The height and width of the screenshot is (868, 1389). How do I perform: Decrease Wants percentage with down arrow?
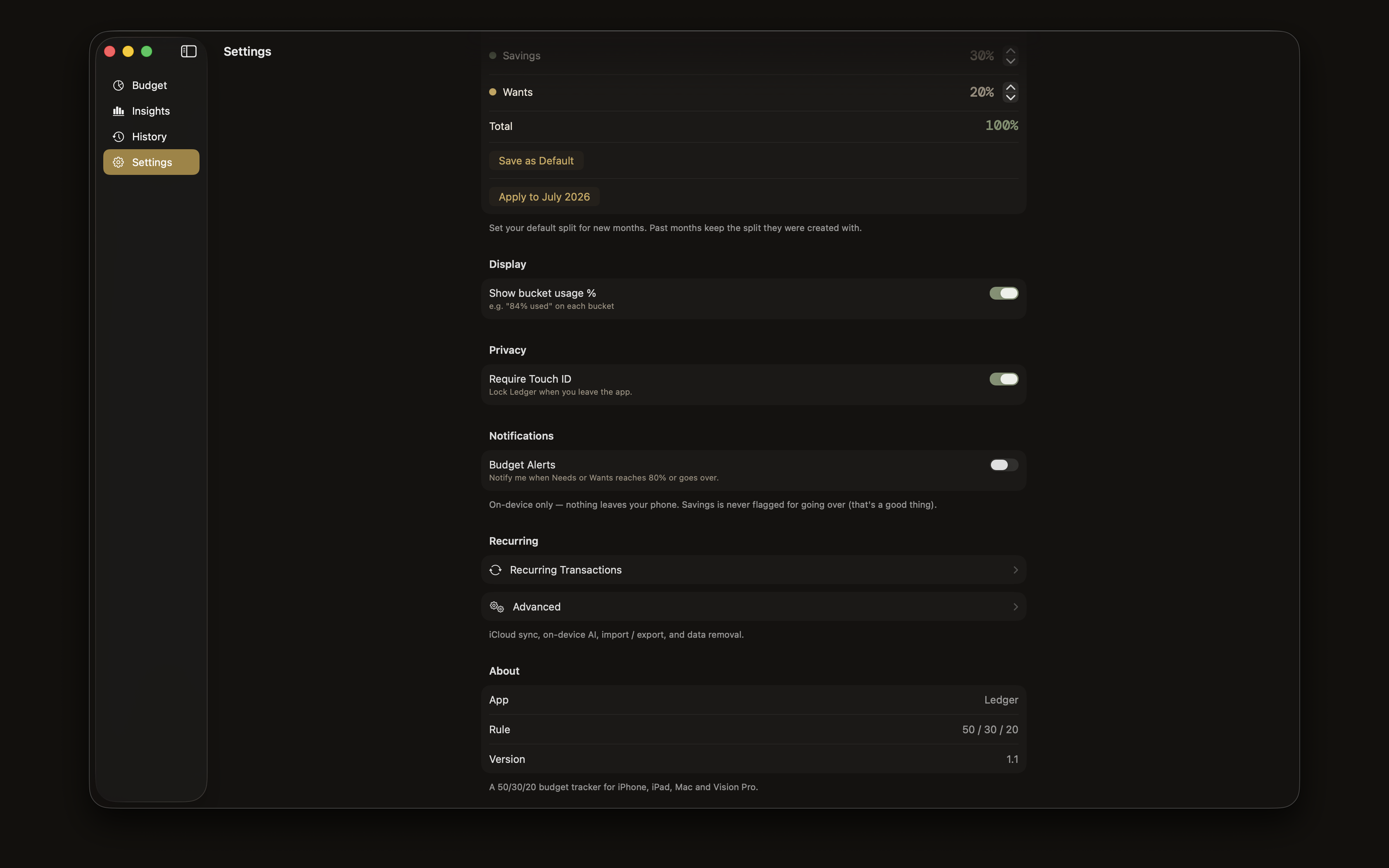click(1010, 97)
